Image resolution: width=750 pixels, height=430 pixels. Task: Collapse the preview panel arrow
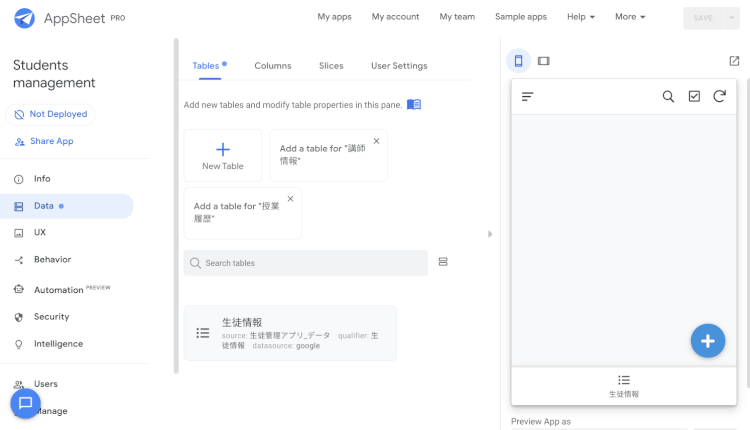click(490, 234)
